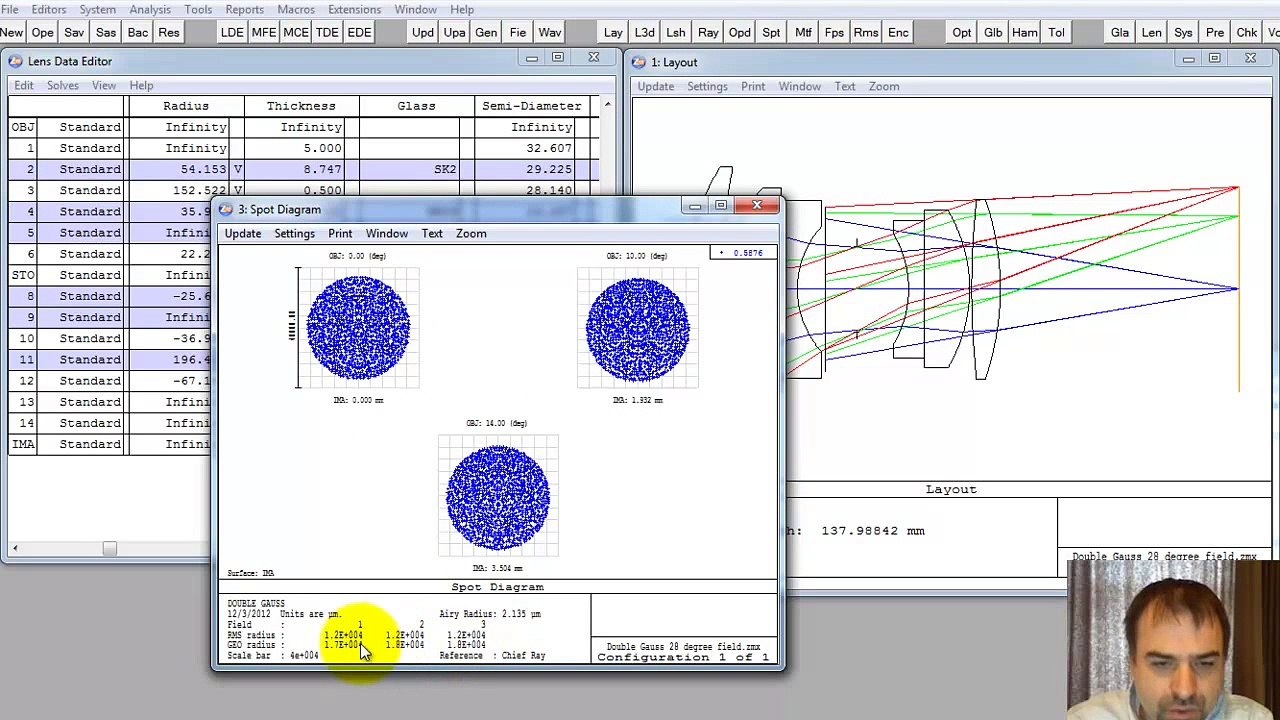Click the Ope toolbar button

click(x=42, y=32)
